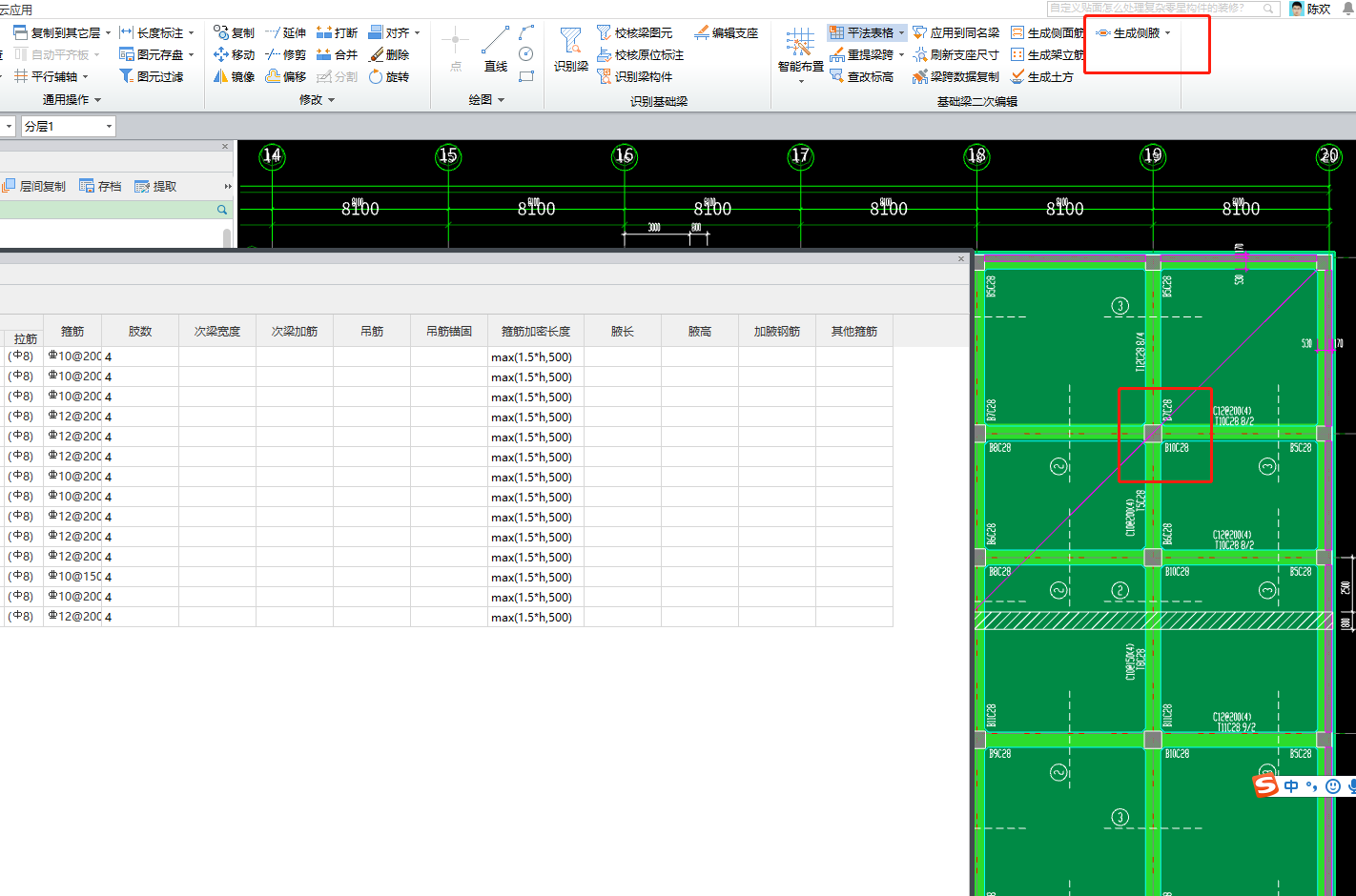Click the 图元过滤 filter icon
Viewport: 1356px width, 896px height.
126,76
